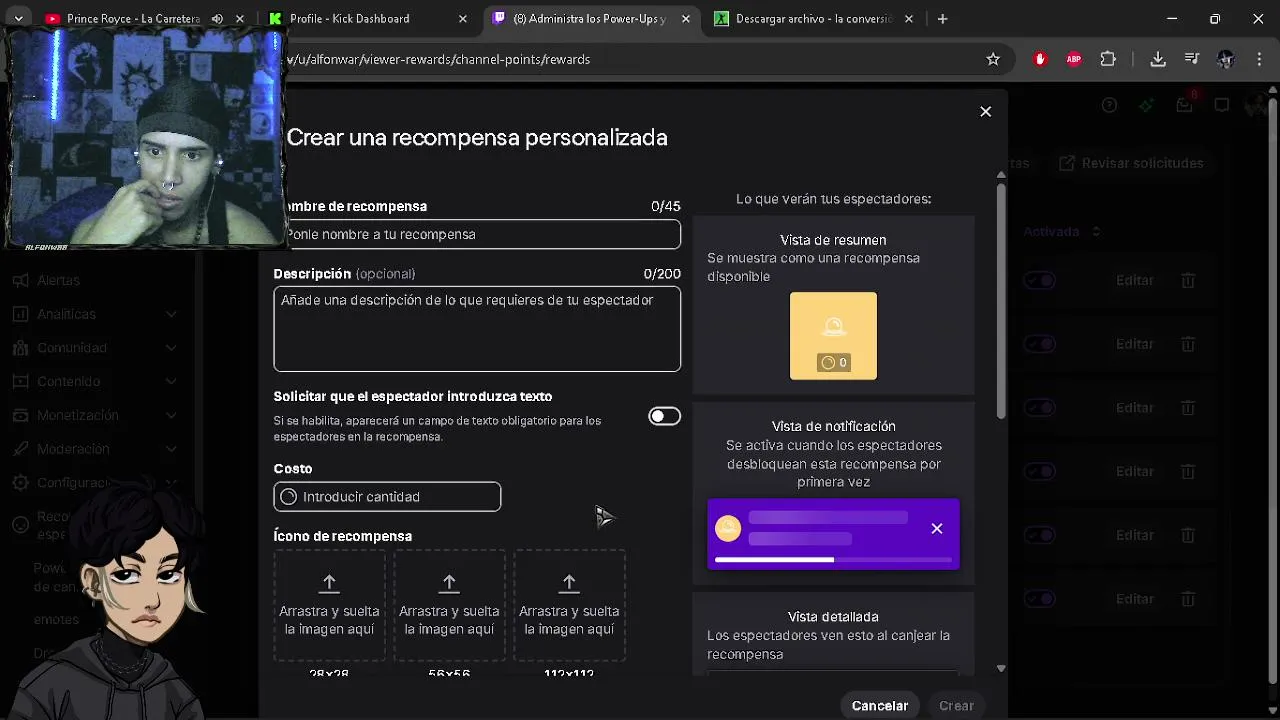Click the green sparkle icon in Twitch header

click(1147, 105)
